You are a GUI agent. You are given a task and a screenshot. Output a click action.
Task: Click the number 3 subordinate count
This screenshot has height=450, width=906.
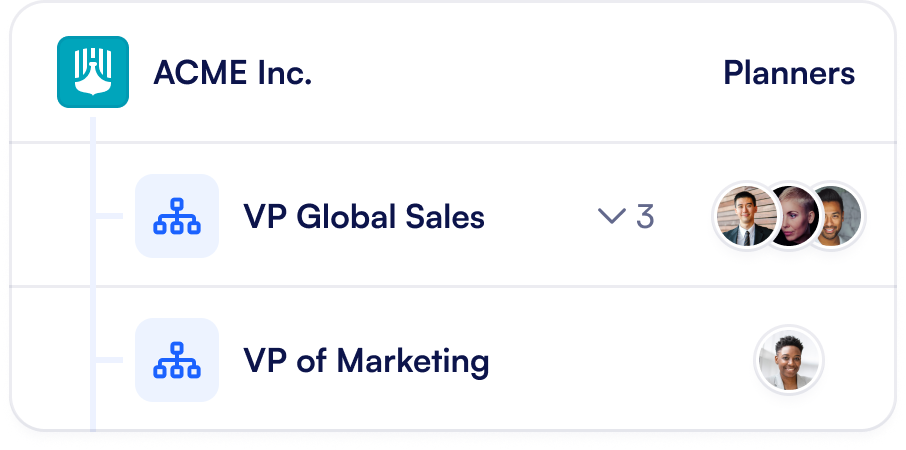[645, 216]
